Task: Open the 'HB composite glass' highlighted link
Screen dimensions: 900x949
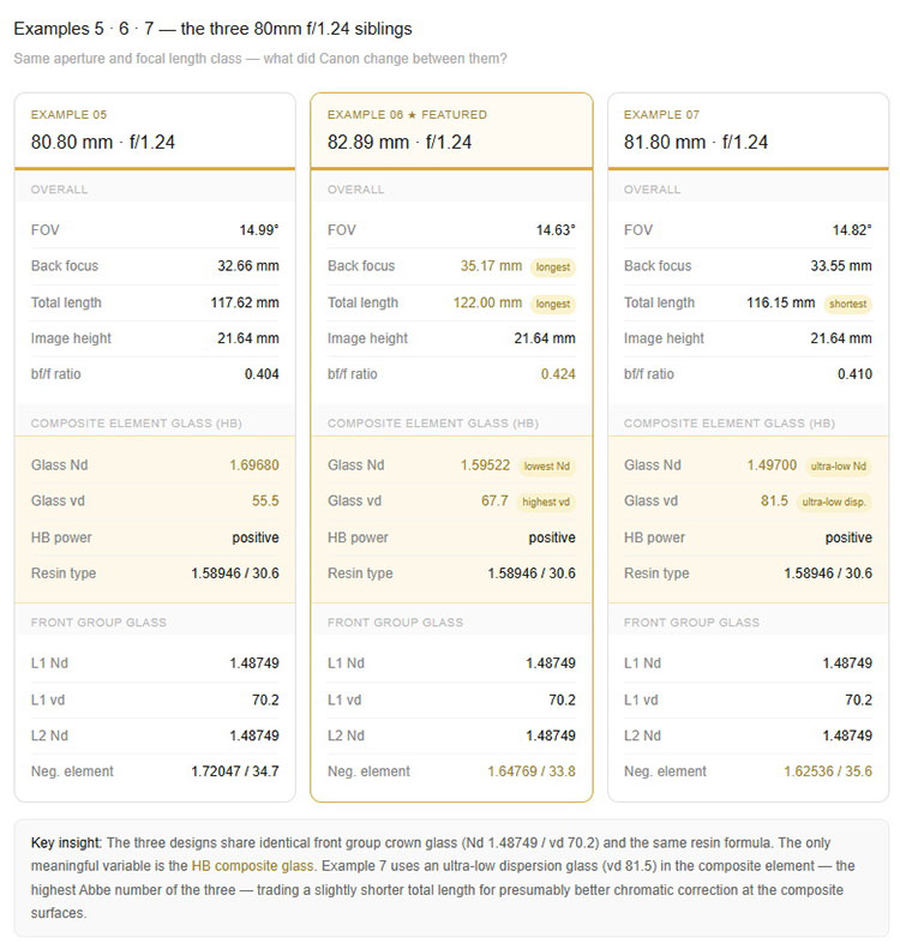Action: (252, 866)
